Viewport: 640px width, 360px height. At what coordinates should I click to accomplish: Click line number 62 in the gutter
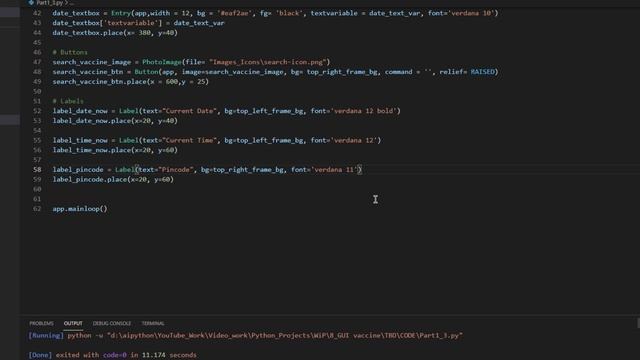tap(37, 209)
